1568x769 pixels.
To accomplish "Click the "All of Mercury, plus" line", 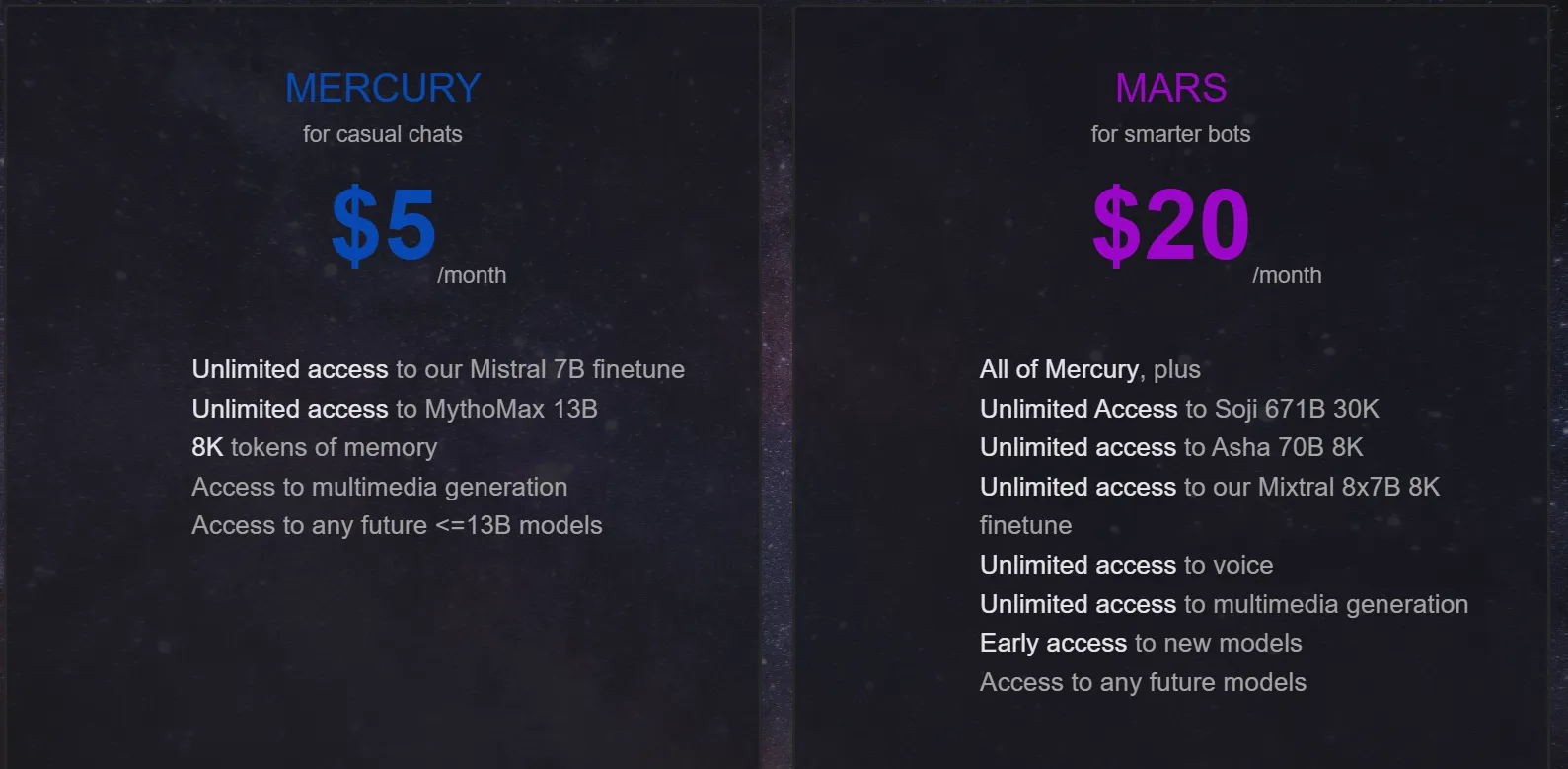I will (x=1089, y=369).
